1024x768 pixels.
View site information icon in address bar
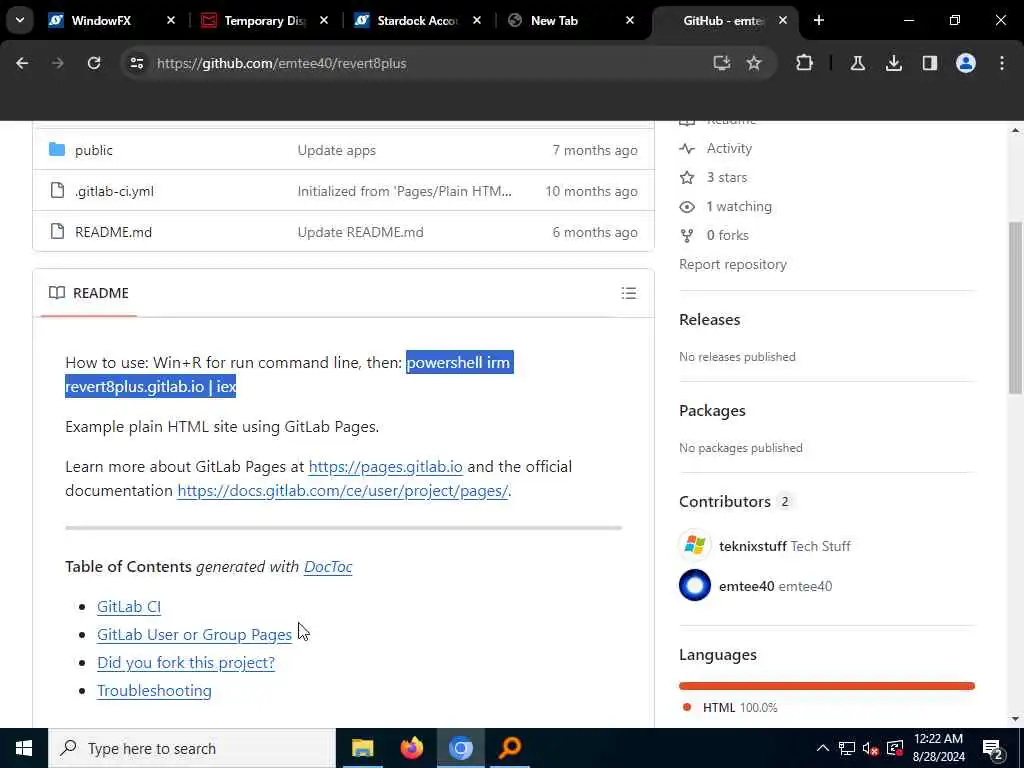pyautogui.click(x=136, y=63)
